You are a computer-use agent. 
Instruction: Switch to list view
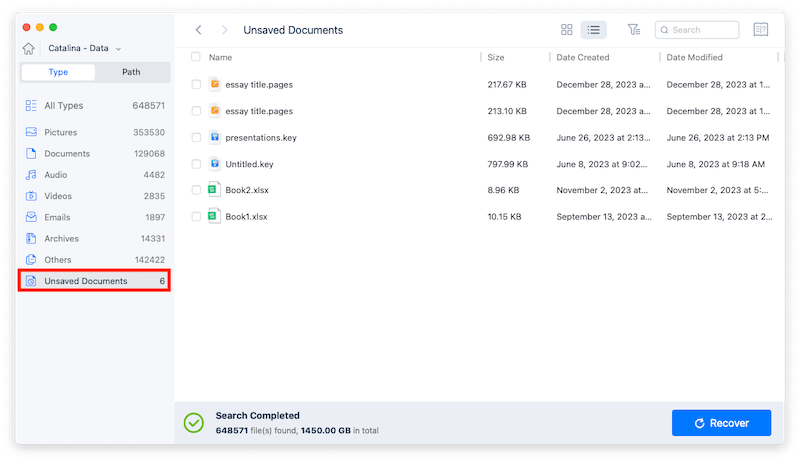(593, 30)
